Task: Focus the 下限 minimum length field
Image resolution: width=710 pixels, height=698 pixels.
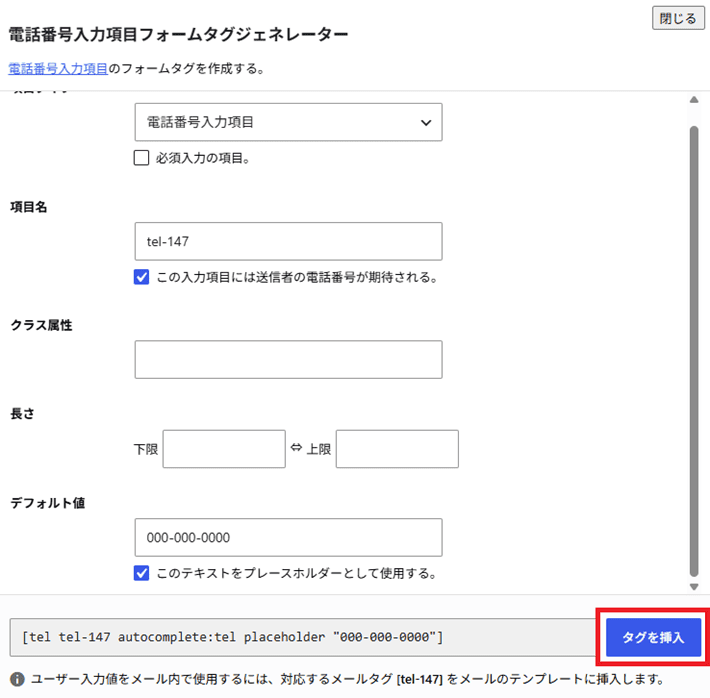Action: 224,449
